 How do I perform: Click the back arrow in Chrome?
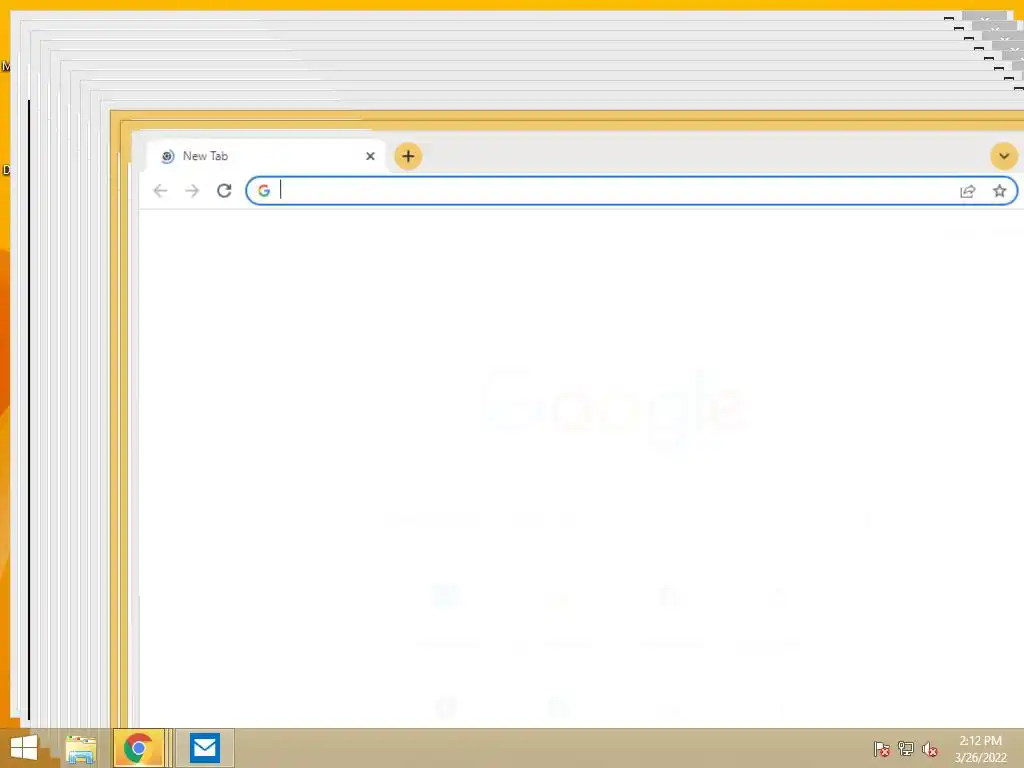pyautogui.click(x=160, y=191)
